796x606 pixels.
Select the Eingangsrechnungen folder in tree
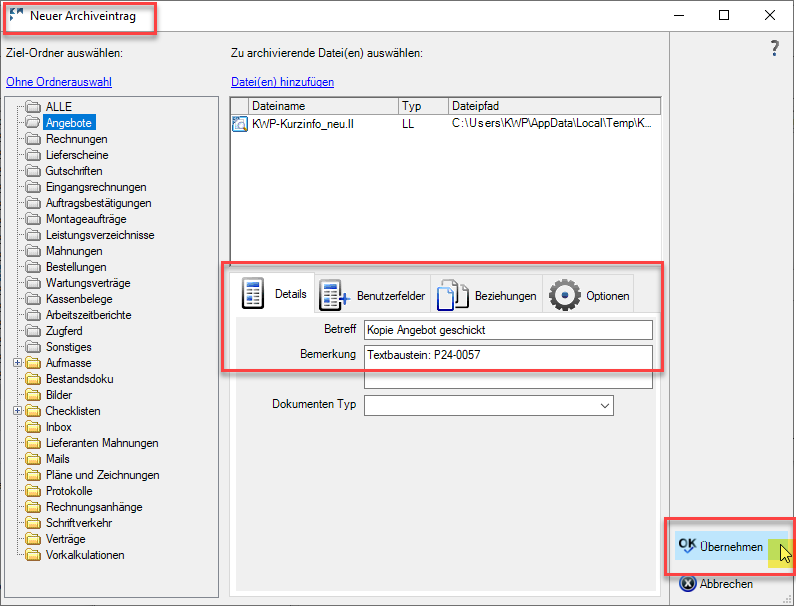pyautogui.click(x=96, y=187)
